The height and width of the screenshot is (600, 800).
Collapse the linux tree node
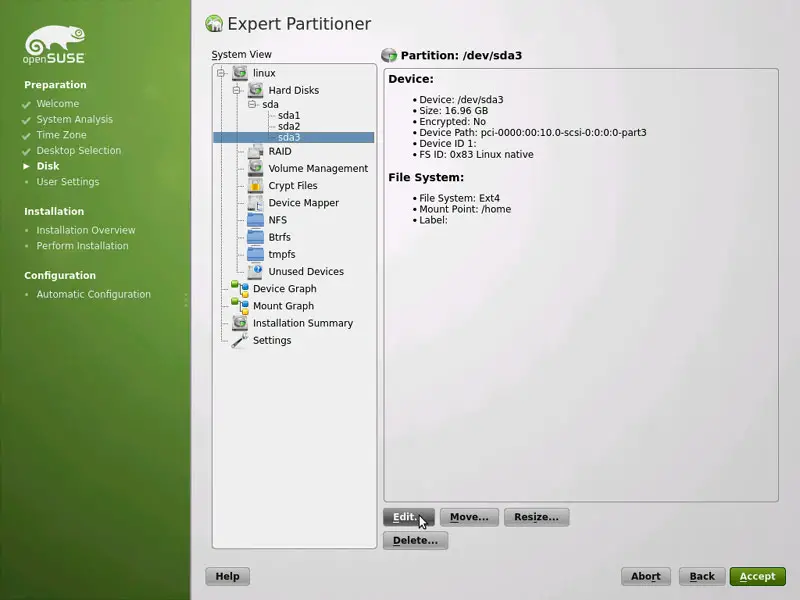pos(221,73)
